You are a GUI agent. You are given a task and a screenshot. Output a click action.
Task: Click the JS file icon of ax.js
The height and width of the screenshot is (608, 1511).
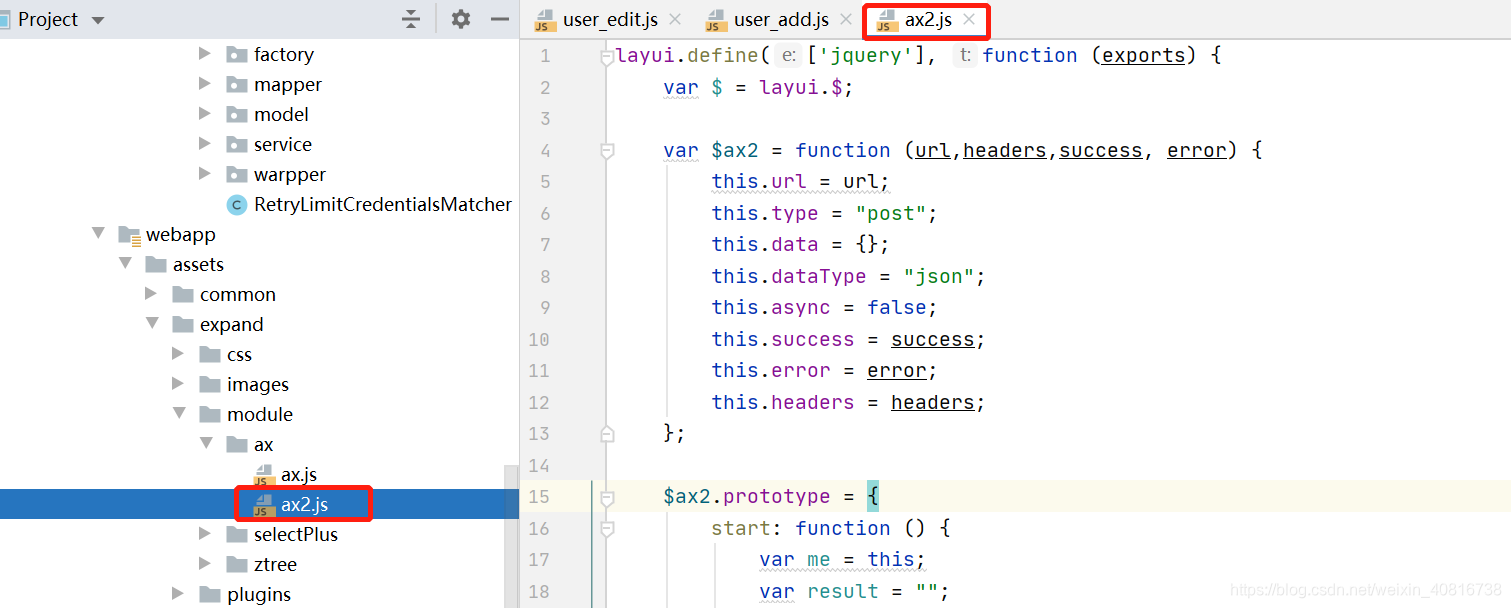[264, 475]
